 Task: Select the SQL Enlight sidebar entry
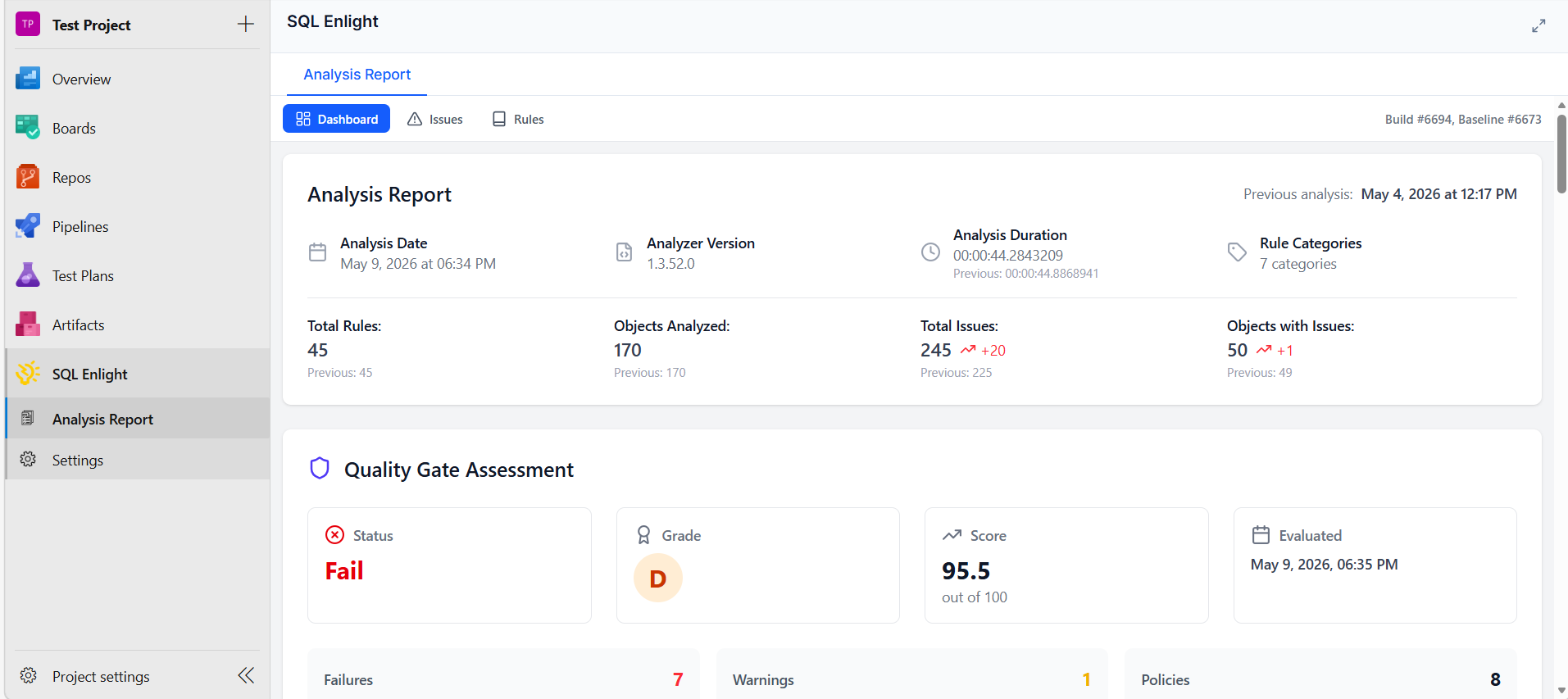pyautogui.click(x=138, y=374)
